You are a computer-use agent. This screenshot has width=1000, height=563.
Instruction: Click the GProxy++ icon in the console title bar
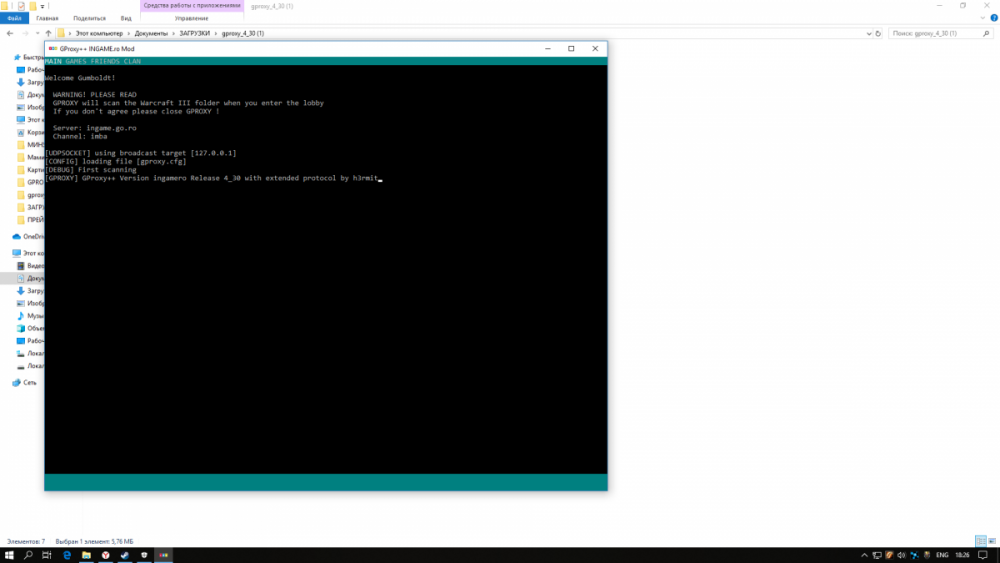click(52, 48)
